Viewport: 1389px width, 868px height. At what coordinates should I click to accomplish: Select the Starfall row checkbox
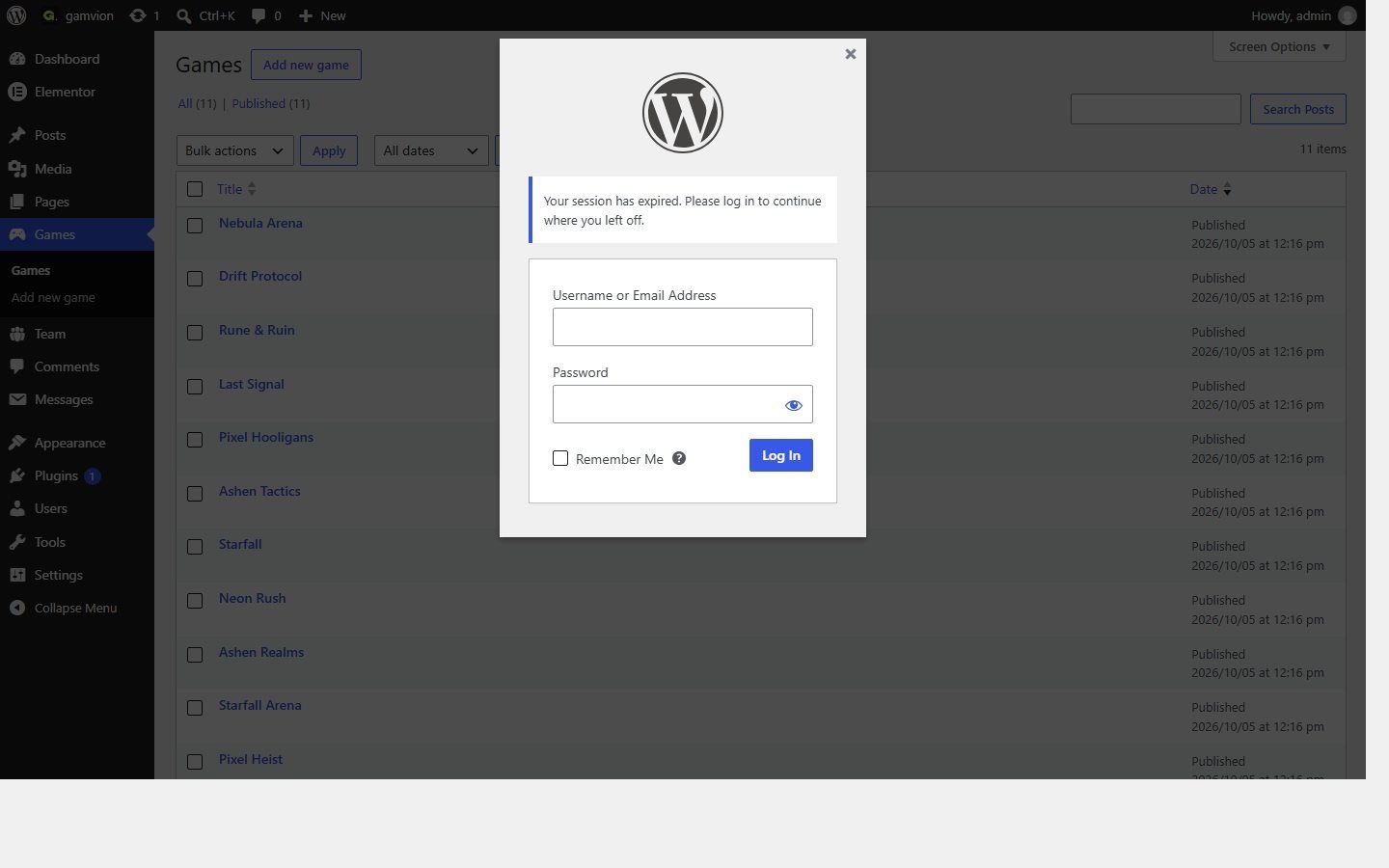pos(195,546)
